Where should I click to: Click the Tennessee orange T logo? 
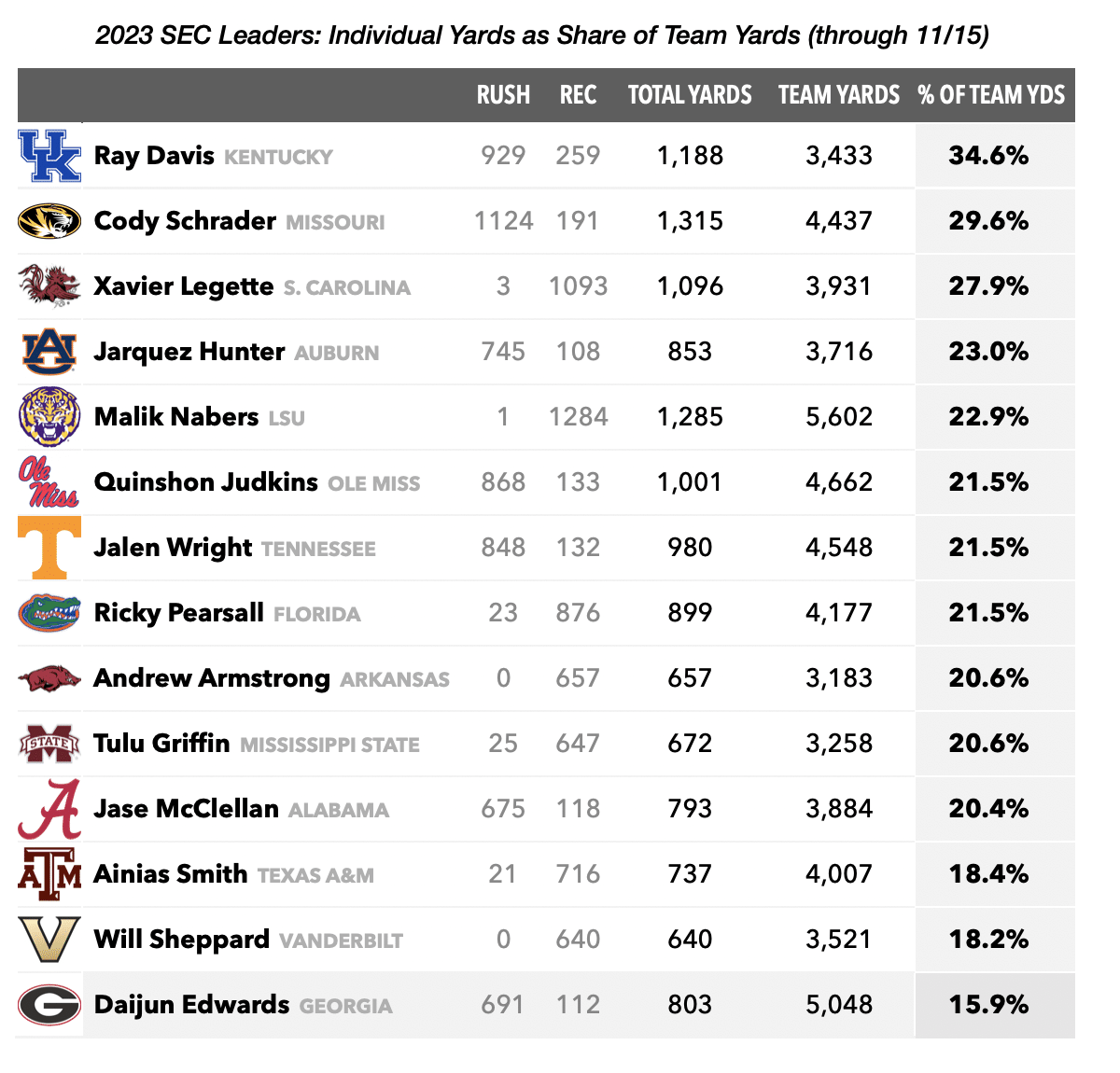tap(49, 548)
